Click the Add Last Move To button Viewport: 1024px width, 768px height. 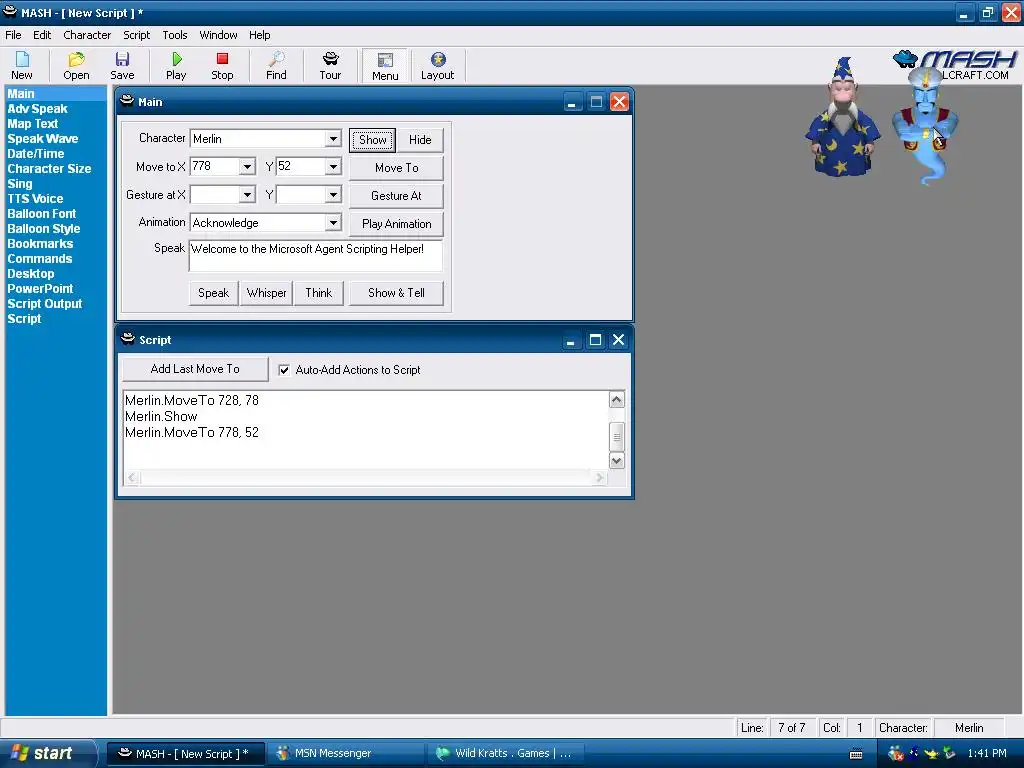coord(195,369)
